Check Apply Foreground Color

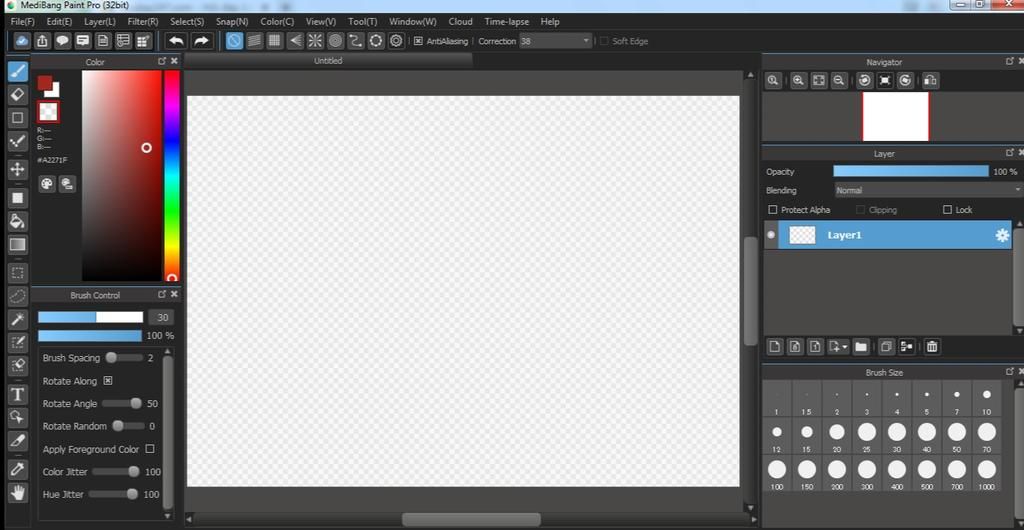[150, 448]
